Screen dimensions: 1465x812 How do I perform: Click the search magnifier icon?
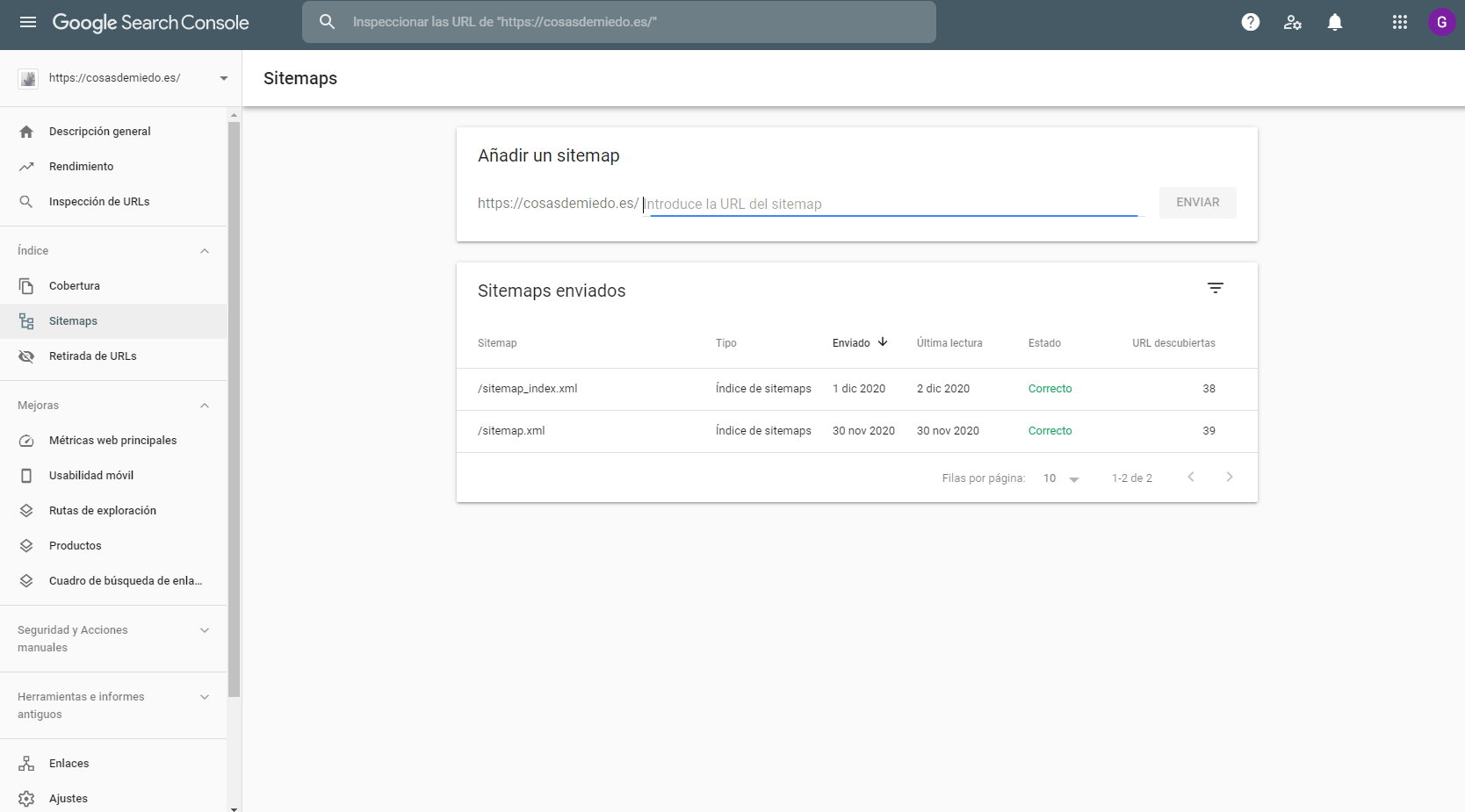coord(327,22)
